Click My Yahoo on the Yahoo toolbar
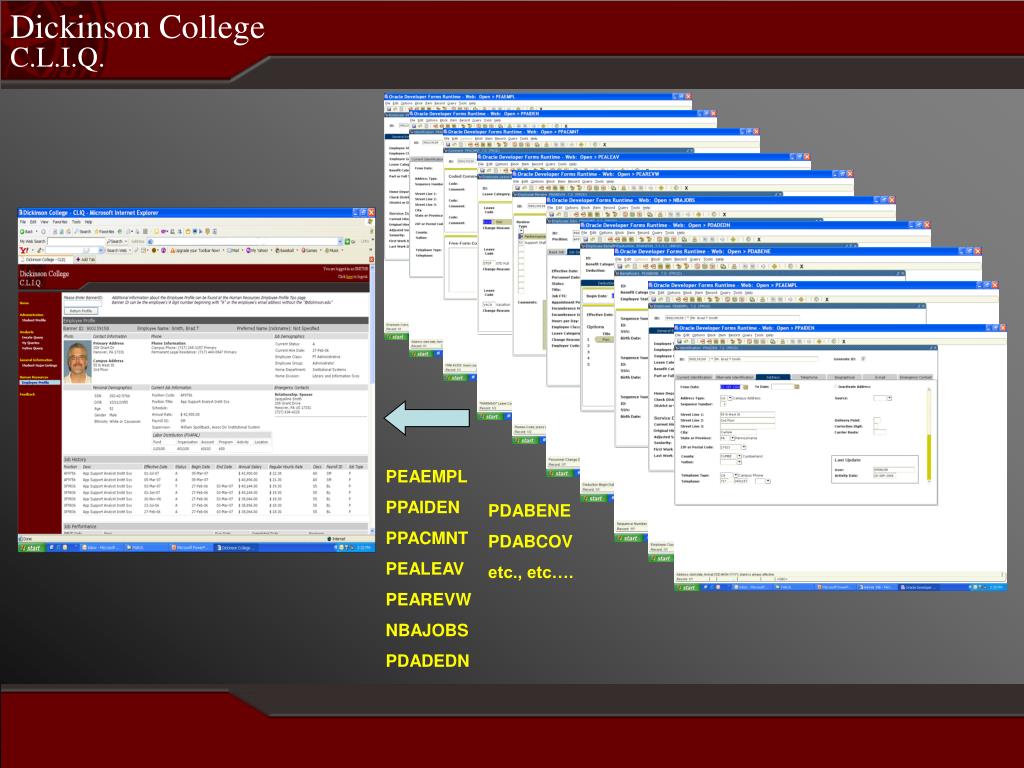The height and width of the screenshot is (768, 1024). click(257, 250)
